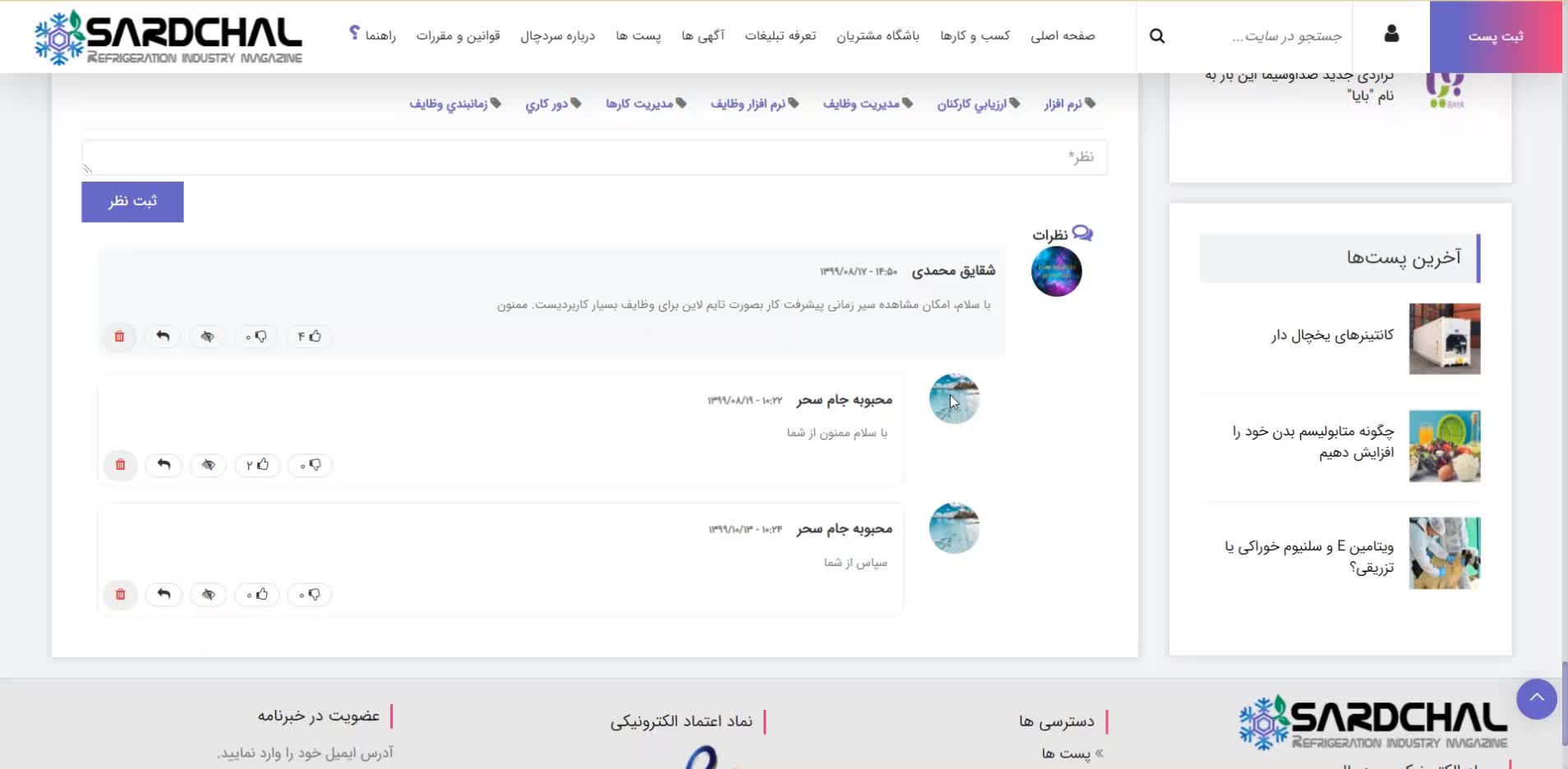
Task: Delete the 'سپاس از شما' comment
Action: point(121,595)
